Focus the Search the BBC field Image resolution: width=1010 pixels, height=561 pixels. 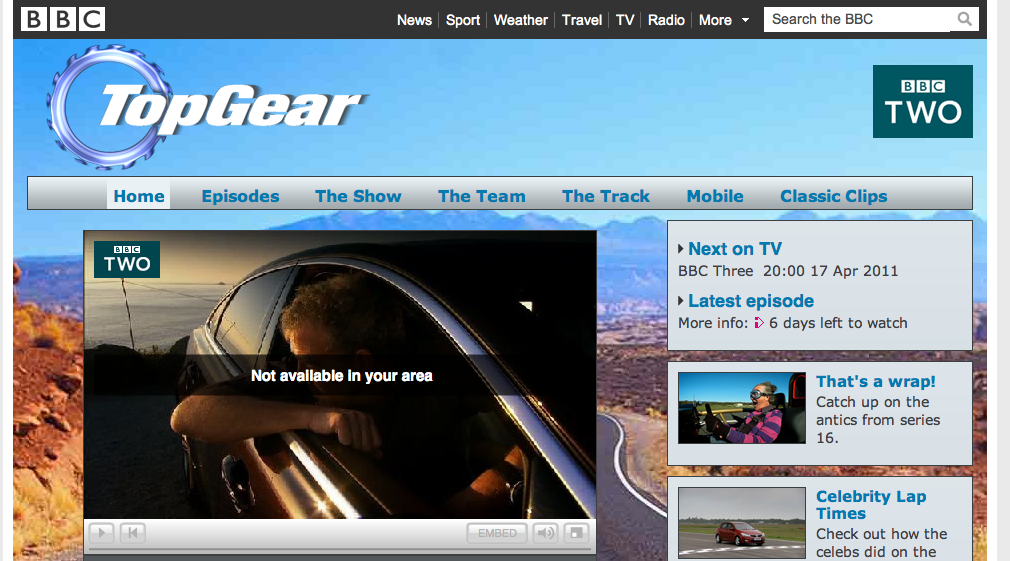point(859,19)
